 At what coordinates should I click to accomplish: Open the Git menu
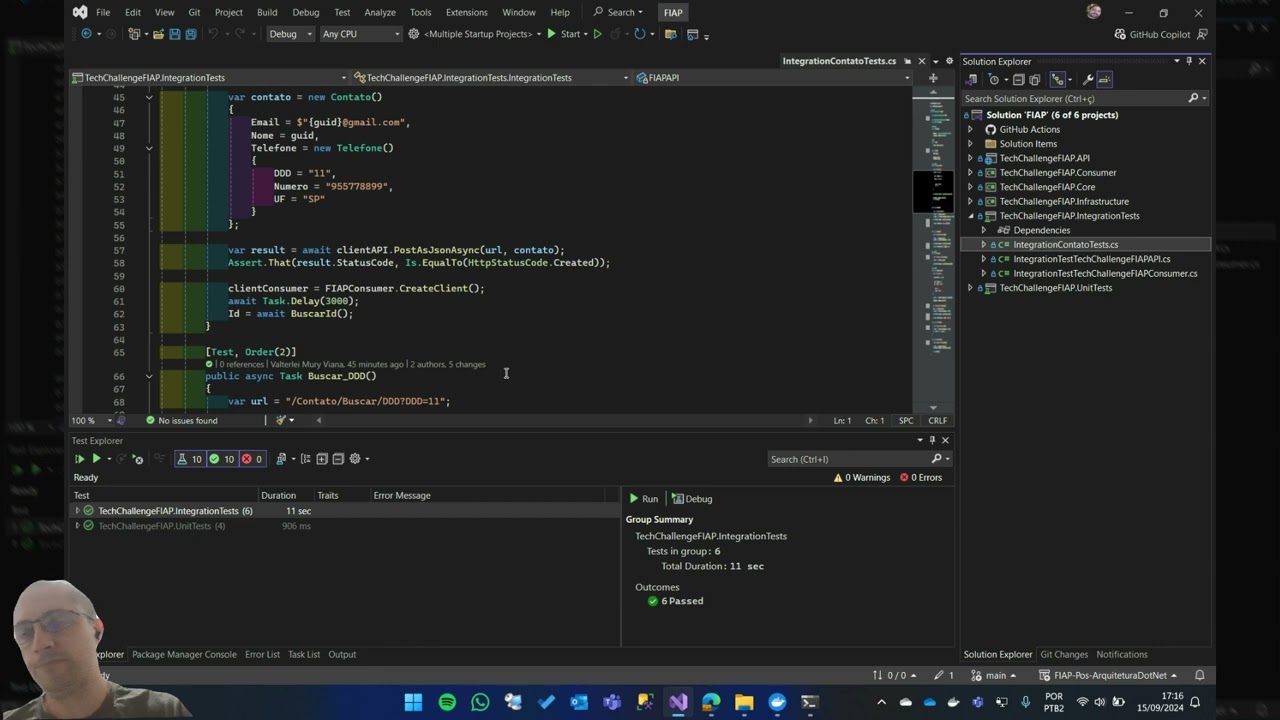[x=194, y=12]
